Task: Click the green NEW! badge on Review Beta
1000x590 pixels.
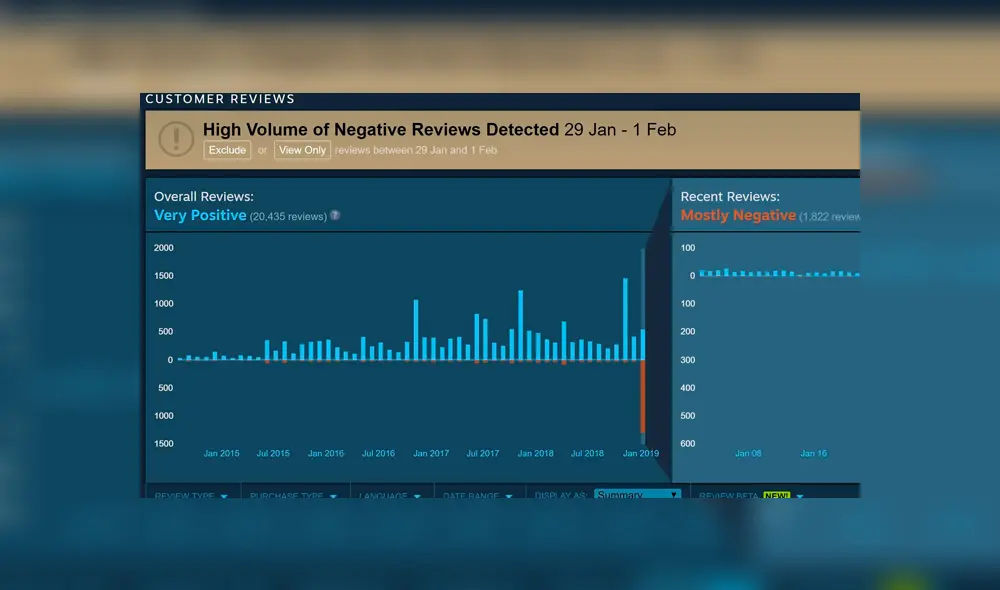Action: pyautogui.click(x=776, y=495)
